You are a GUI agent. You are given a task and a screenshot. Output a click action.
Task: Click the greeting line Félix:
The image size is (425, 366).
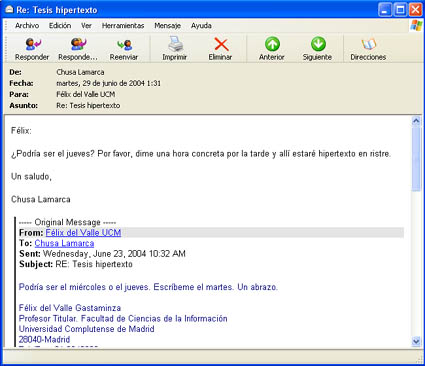21,130
